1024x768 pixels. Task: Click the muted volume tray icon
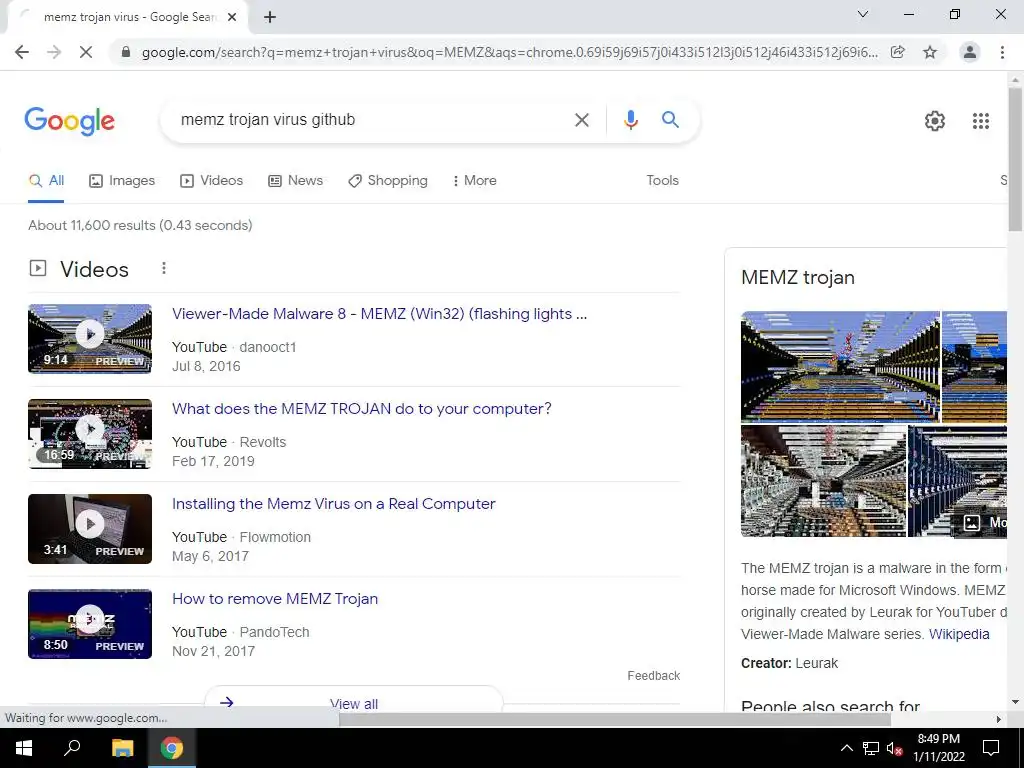pyautogui.click(x=894, y=748)
